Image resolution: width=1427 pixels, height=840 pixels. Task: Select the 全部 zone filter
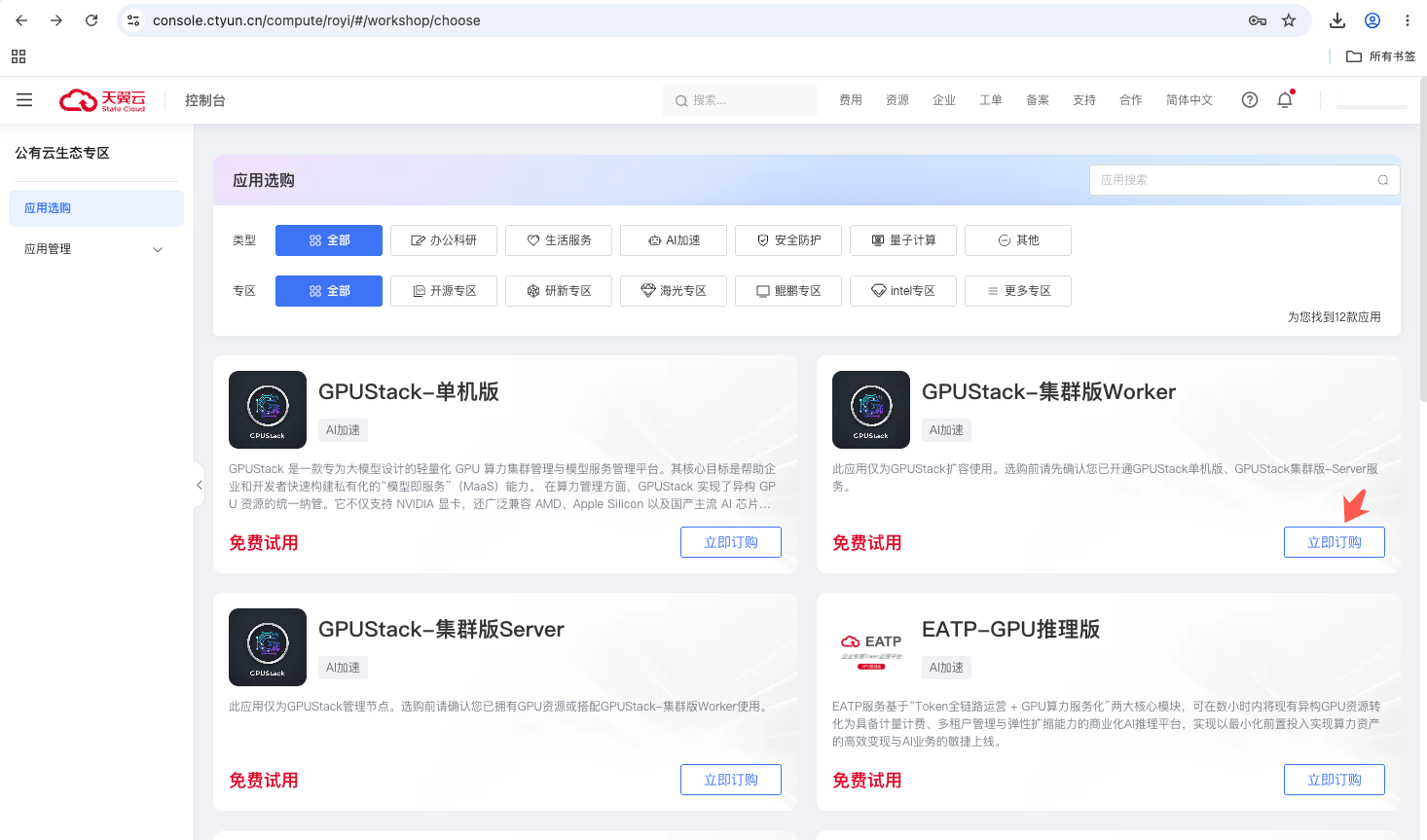point(329,291)
